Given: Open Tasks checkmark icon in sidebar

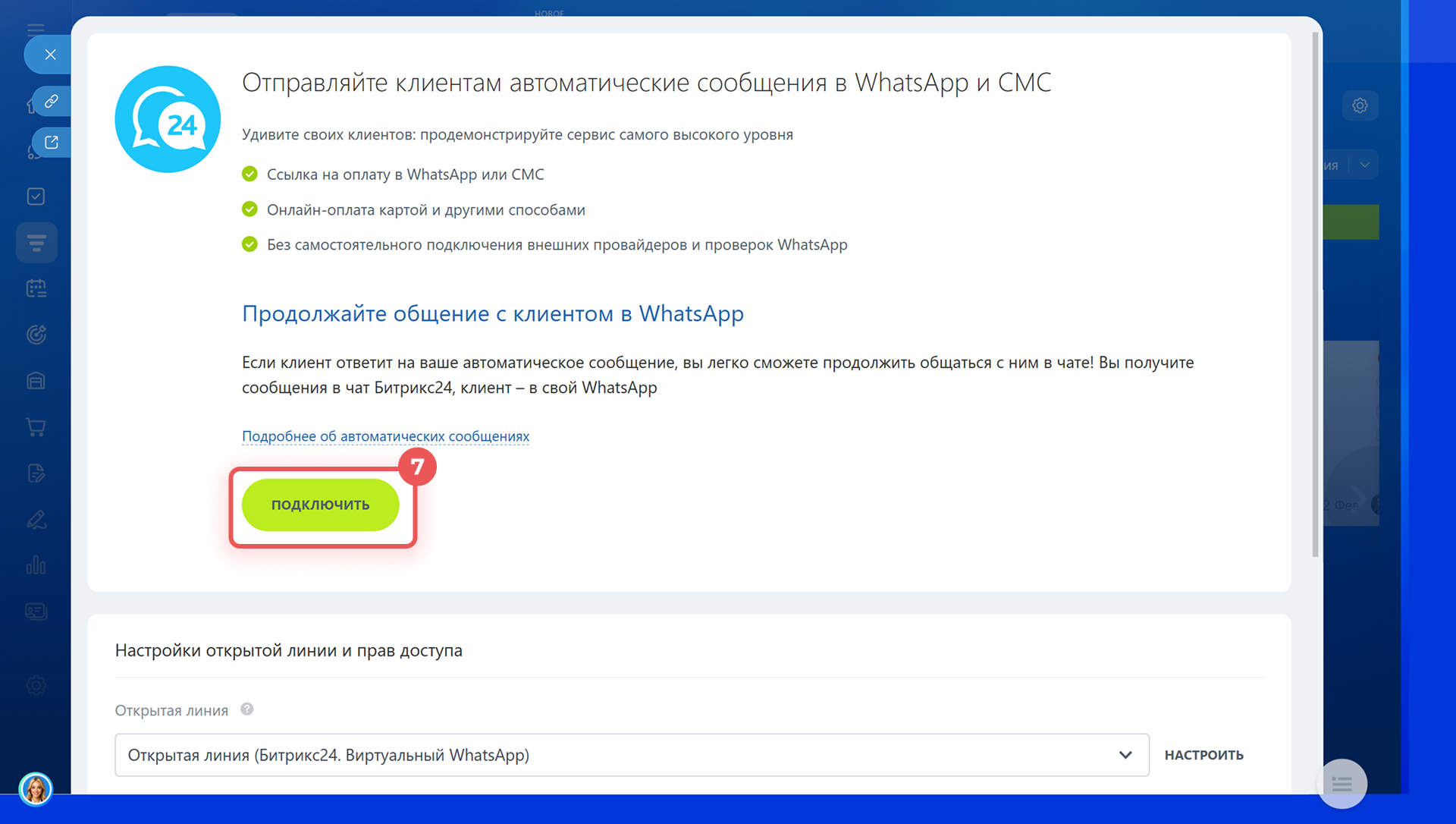Looking at the screenshot, I should click(36, 197).
